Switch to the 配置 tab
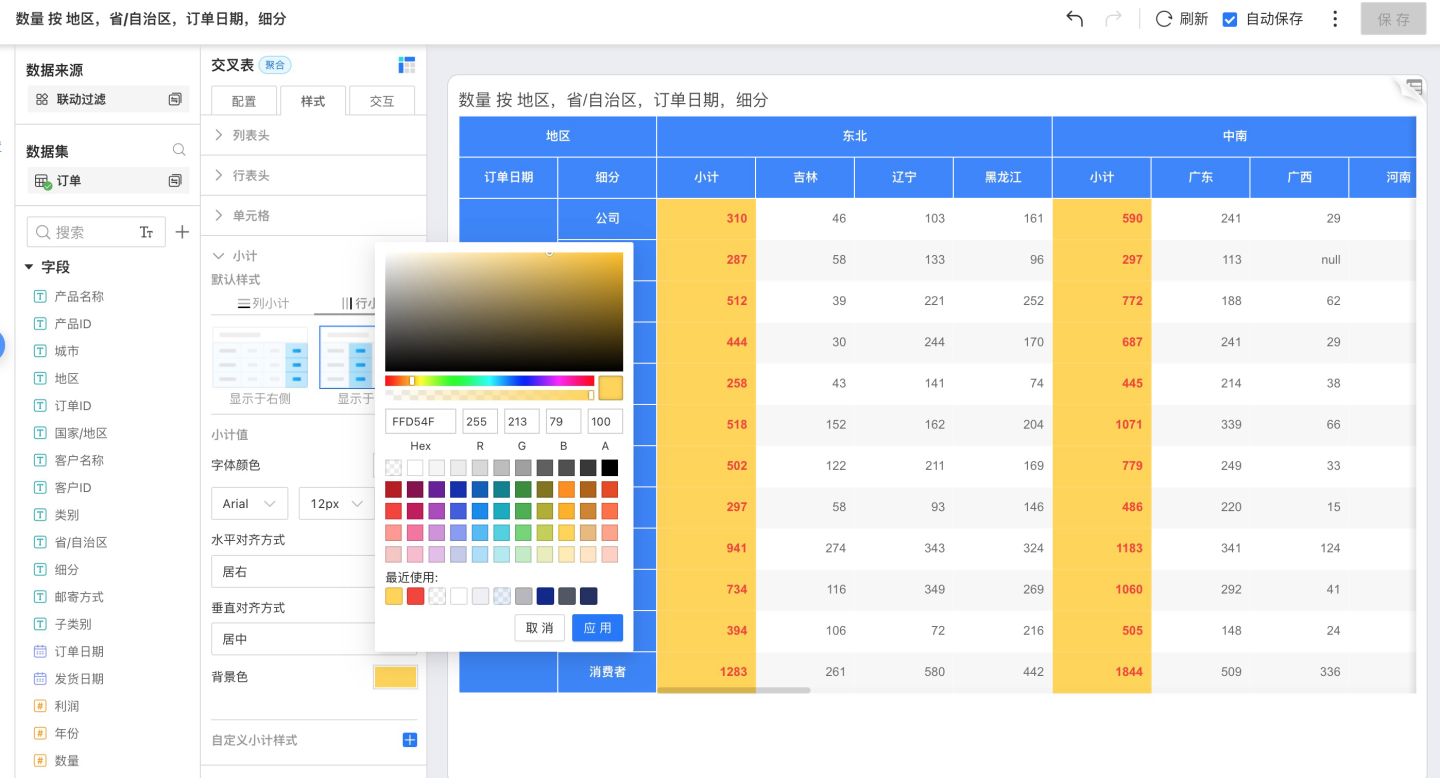This screenshot has width=1440, height=778. pos(243,101)
